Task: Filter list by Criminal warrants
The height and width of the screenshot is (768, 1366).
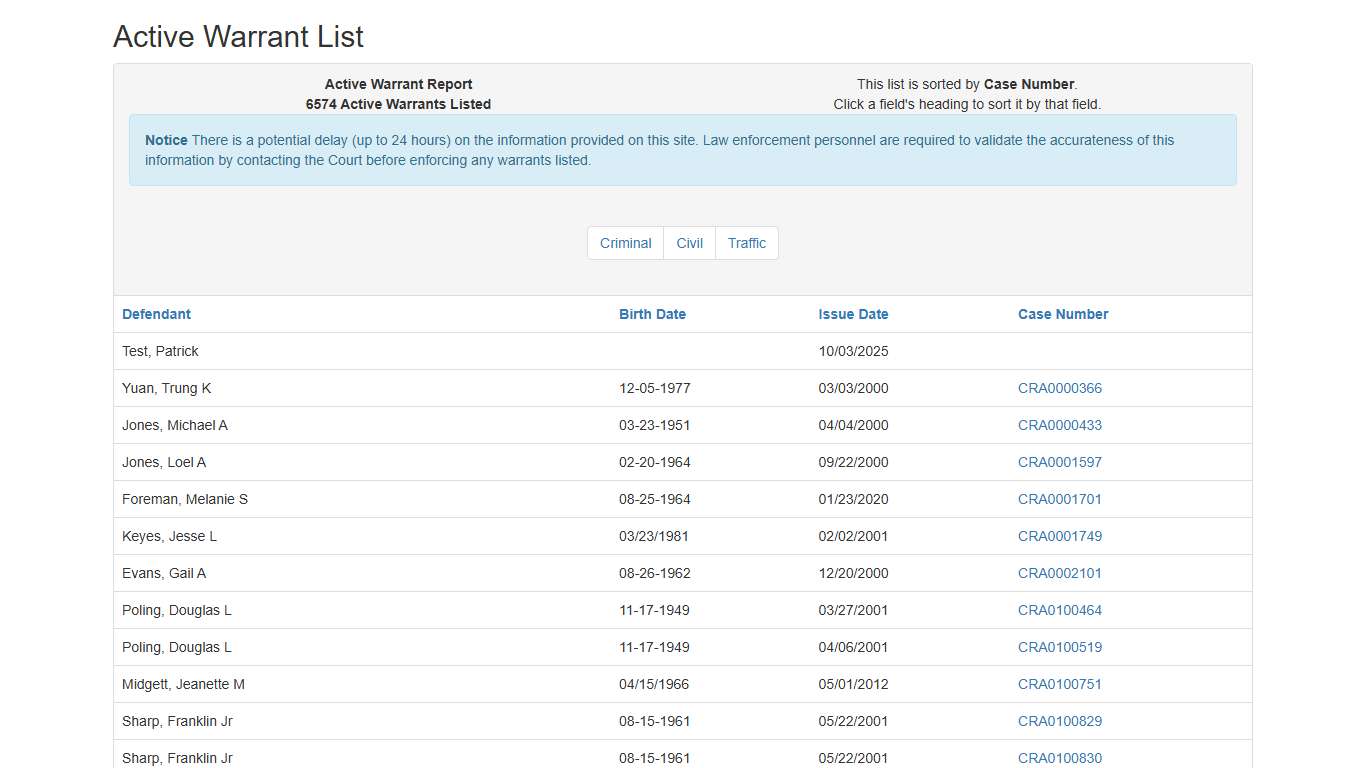Action: [x=625, y=243]
